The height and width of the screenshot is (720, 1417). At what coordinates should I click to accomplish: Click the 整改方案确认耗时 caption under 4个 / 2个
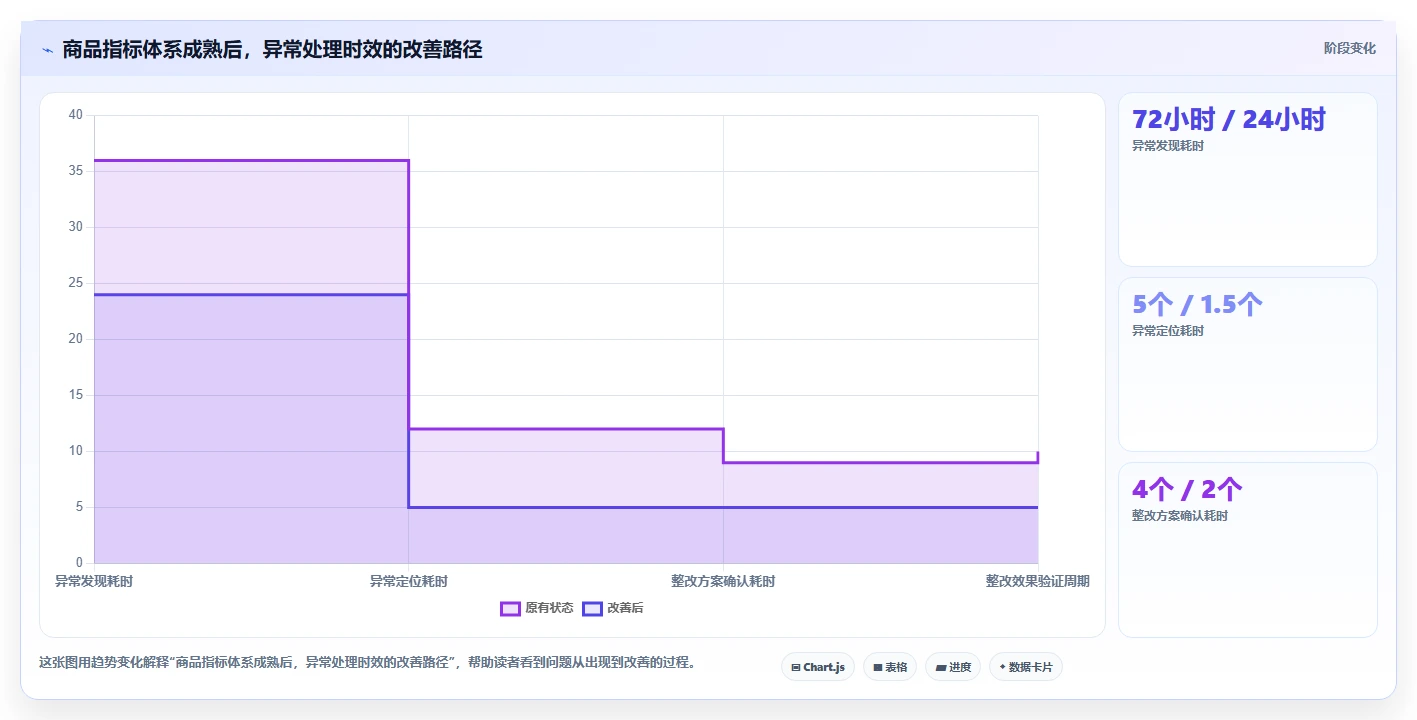pos(1180,516)
